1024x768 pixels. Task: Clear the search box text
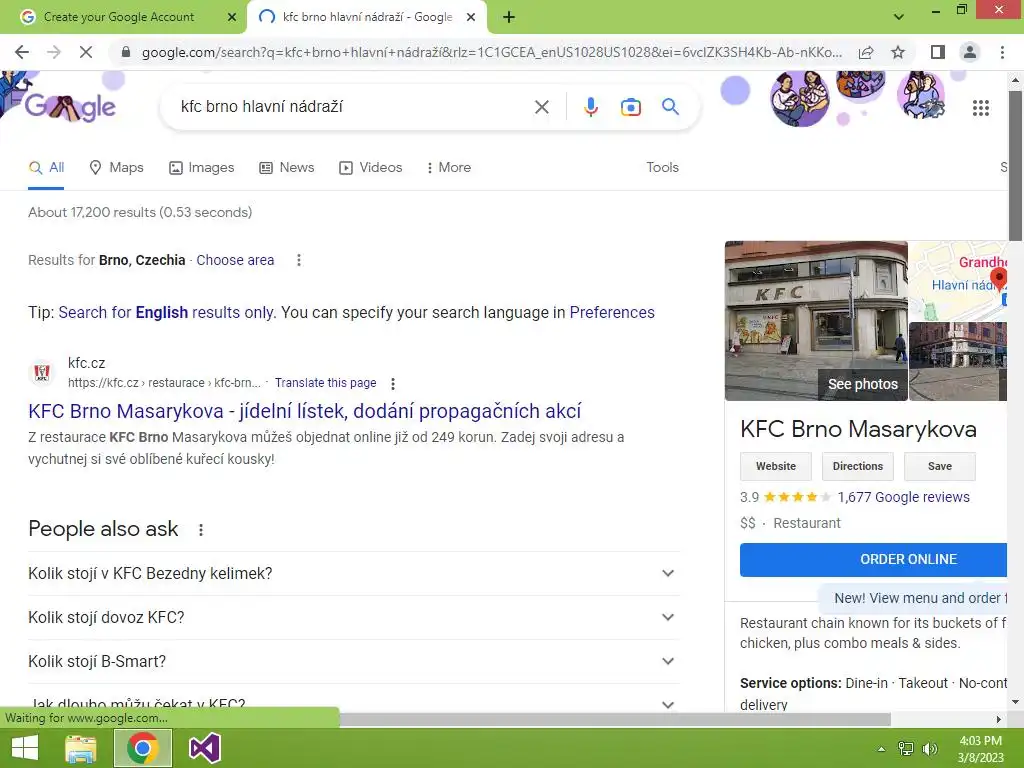point(541,106)
